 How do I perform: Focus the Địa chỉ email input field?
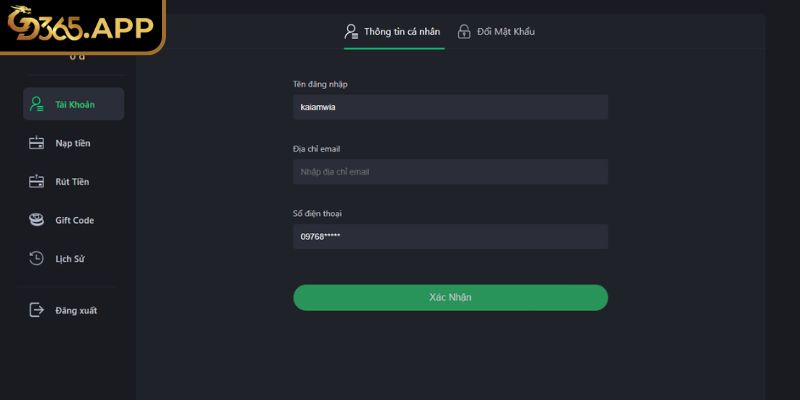tap(450, 172)
